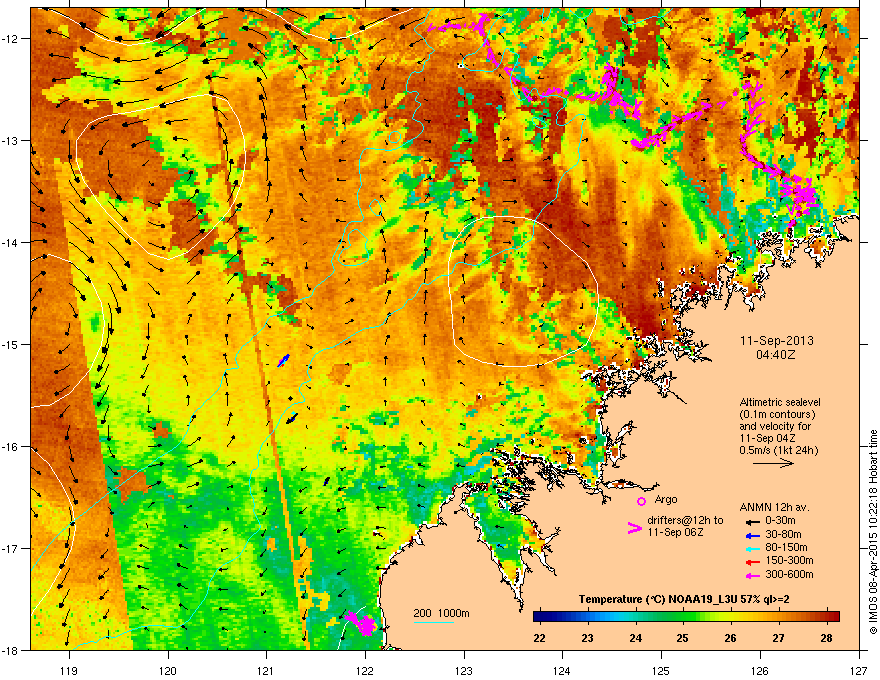The height and width of the screenshot is (680, 880).
Task: Click the 22 value on temperature scale
Action: click(539, 638)
